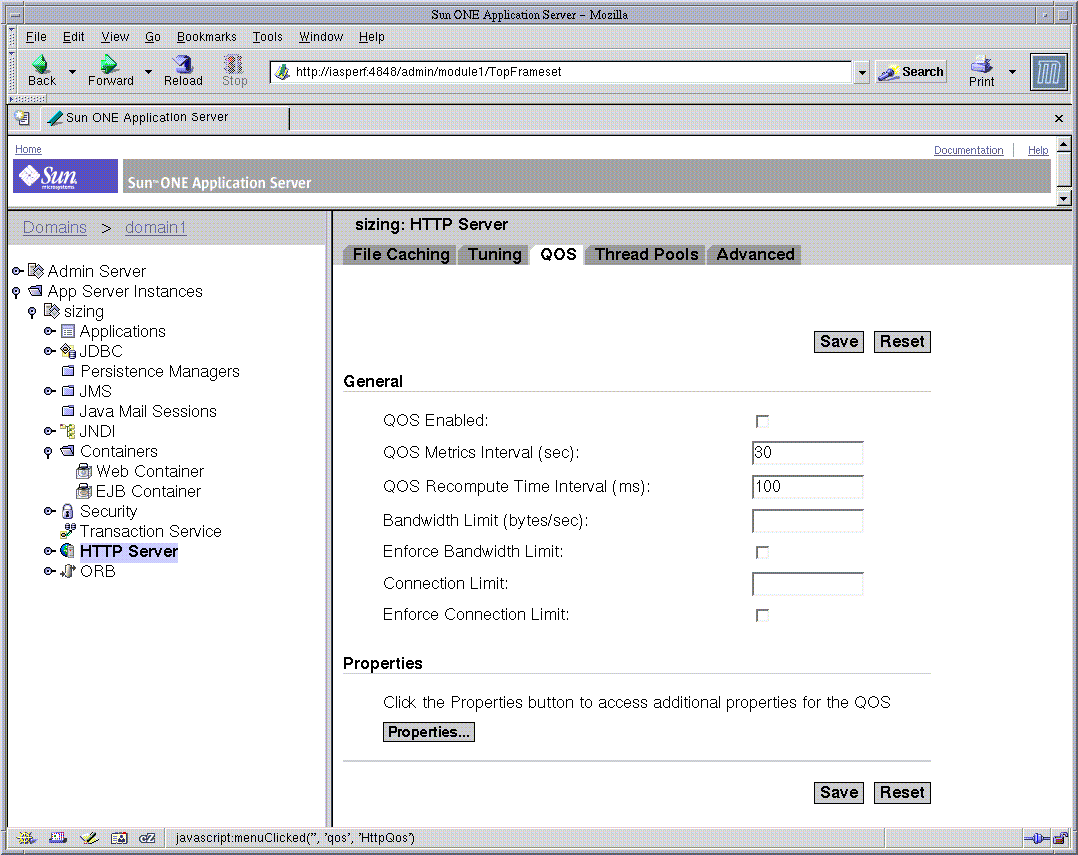Open Navigator from status bar component icon

pyautogui.click(x=26, y=838)
